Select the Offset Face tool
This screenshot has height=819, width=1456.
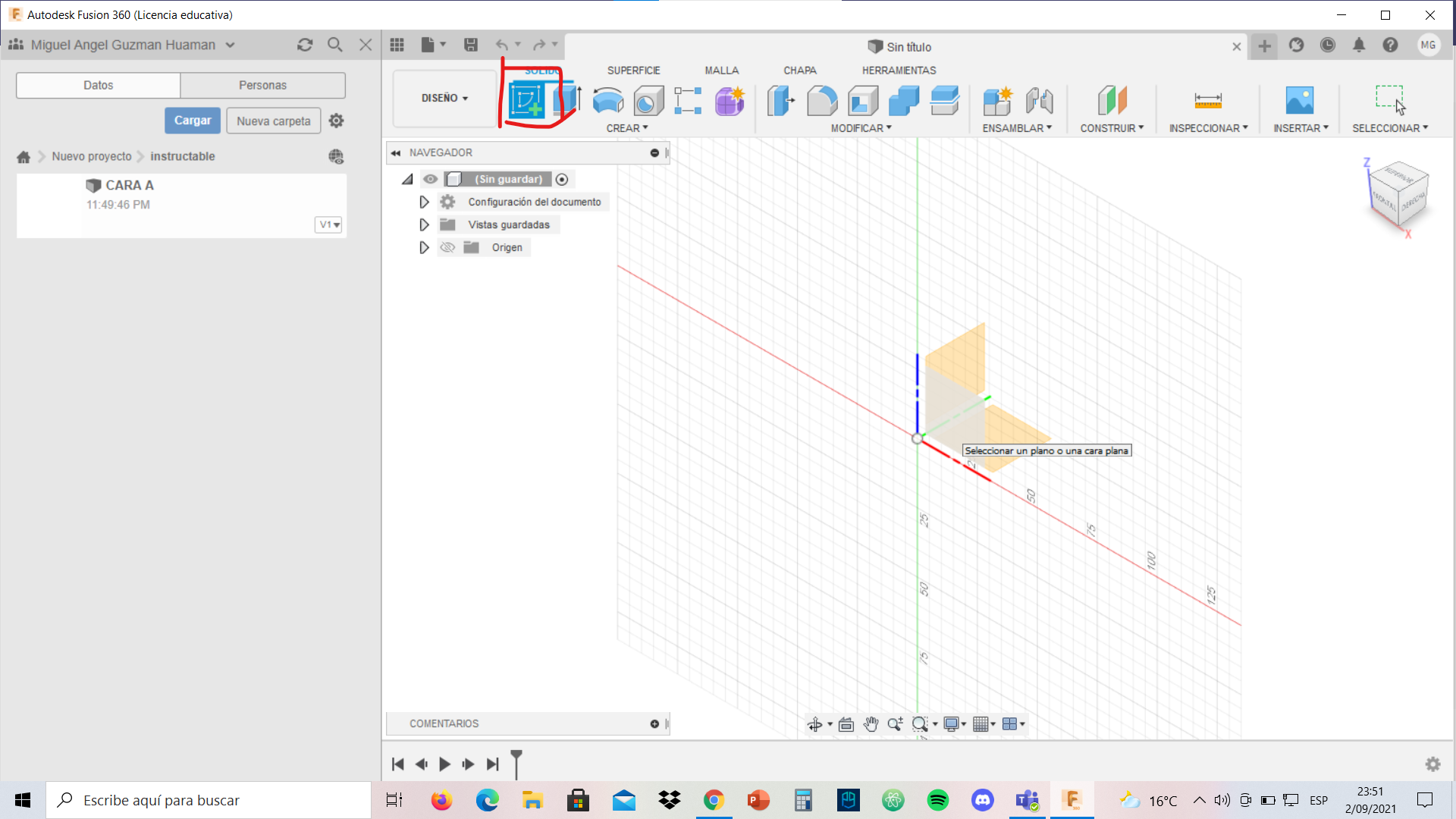pyautogui.click(x=945, y=100)
